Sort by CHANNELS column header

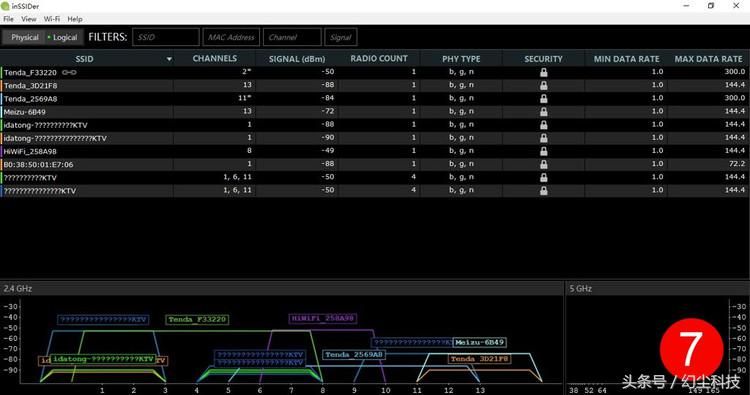pyautogui.click(x=215, y=58)
